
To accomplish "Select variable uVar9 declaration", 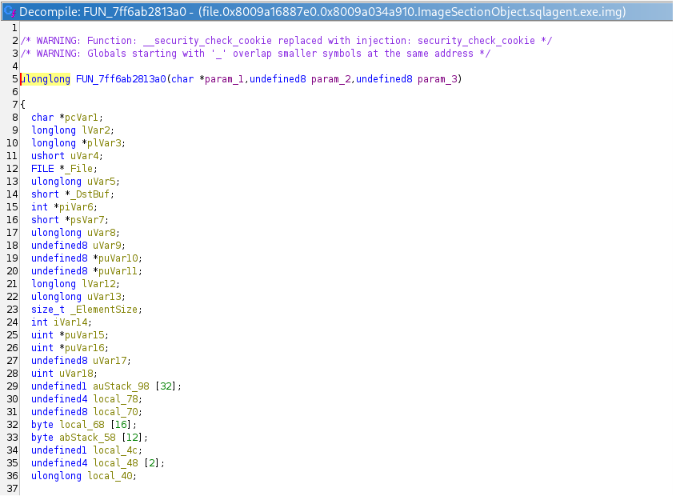I will click(107, 245).
